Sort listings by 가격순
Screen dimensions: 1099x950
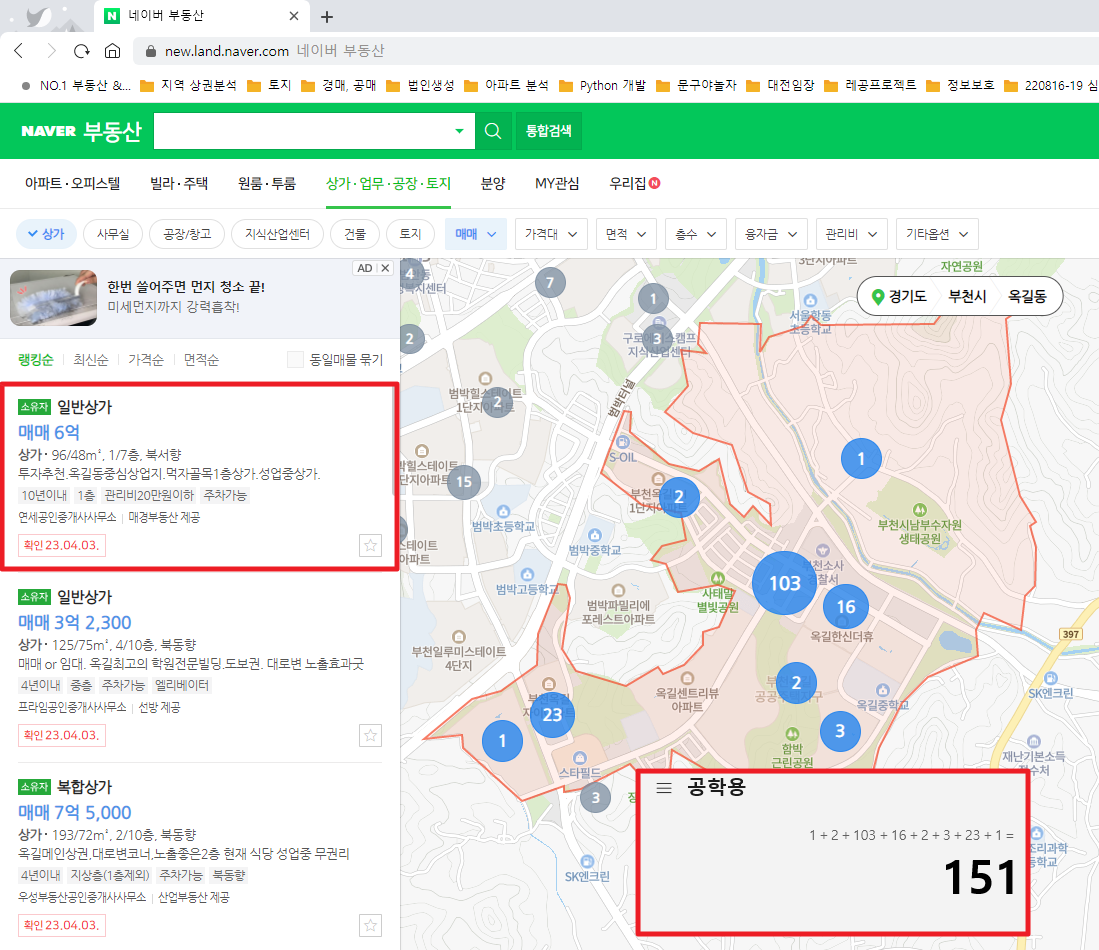(x=146, y=360)
